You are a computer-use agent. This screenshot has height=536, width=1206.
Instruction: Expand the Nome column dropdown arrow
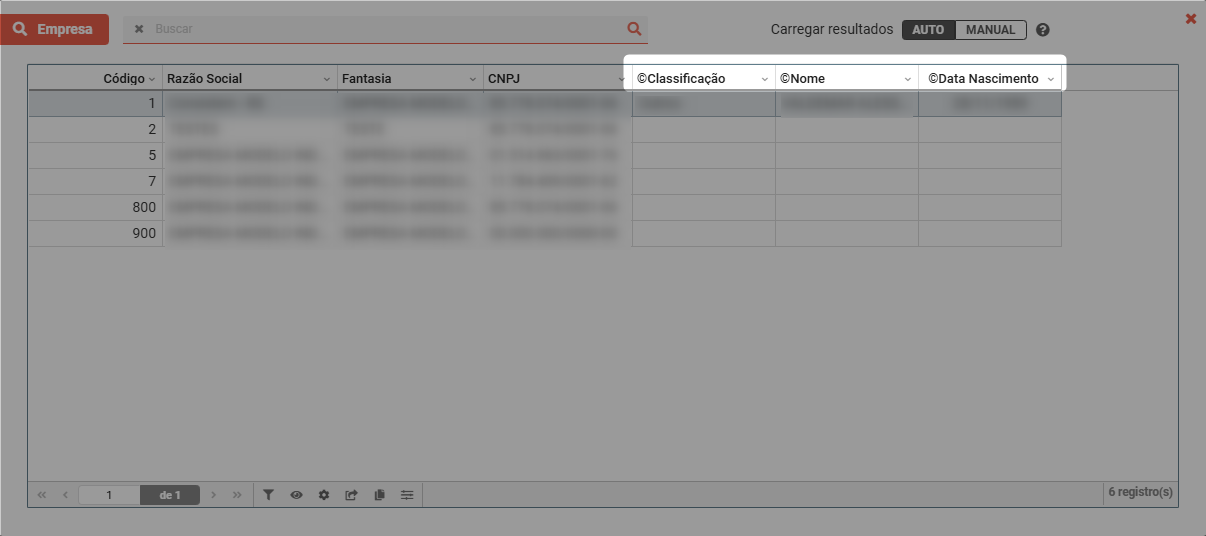tap(908, 79)
